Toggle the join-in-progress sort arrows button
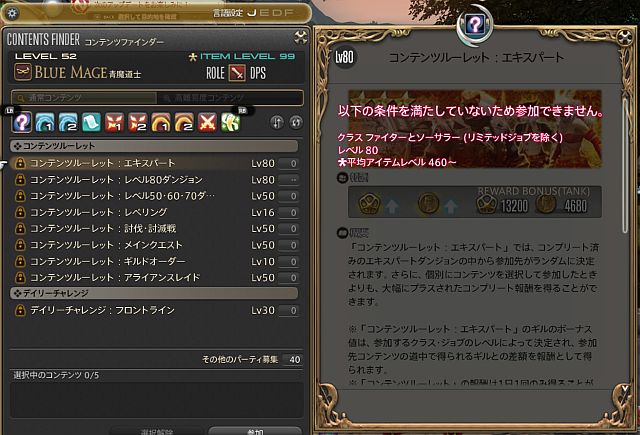This screenshot has width=640, height=435. pos(277,122)
